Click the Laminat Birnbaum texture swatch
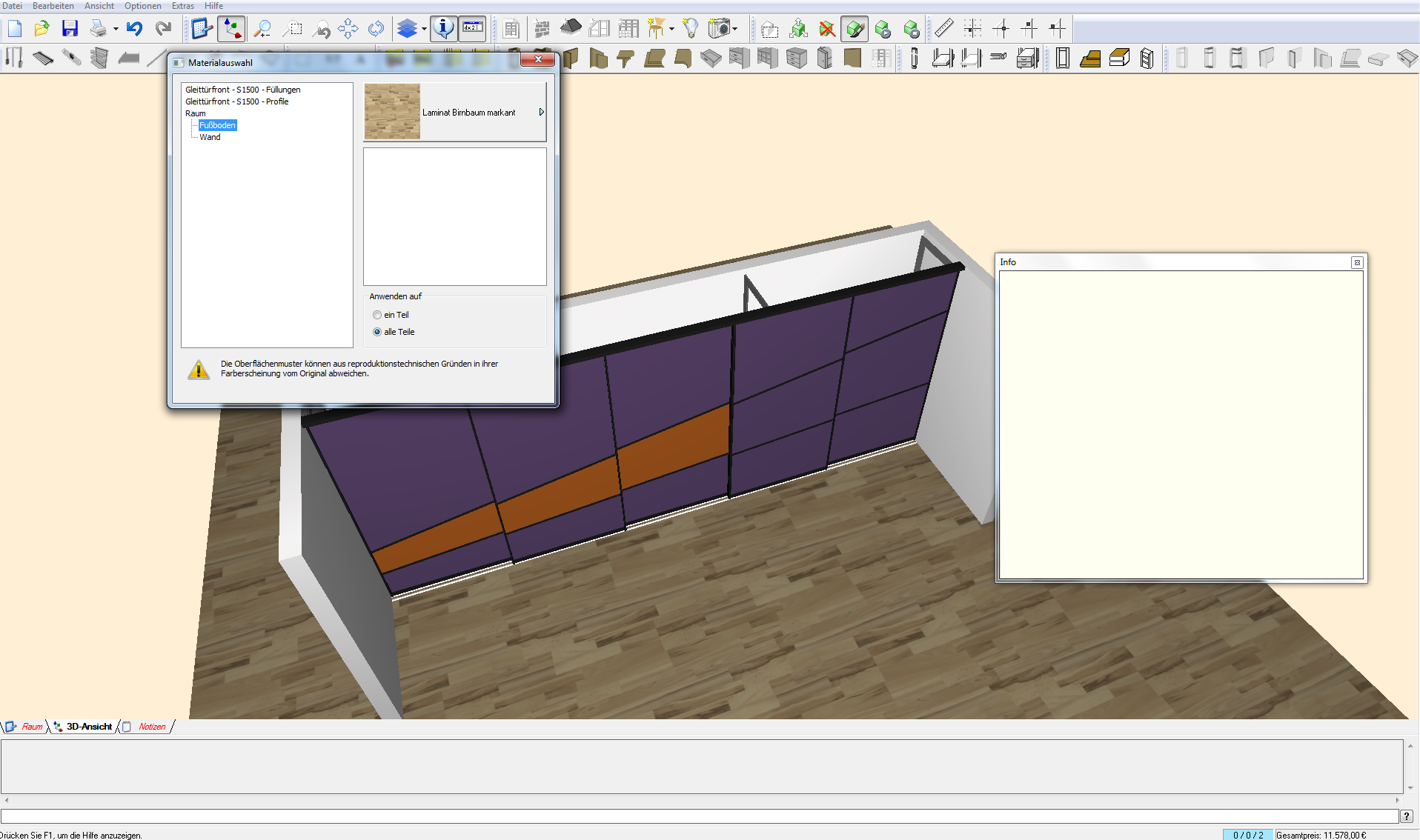1420x840 pixels. pyautogui.click(x=392, y=112)
